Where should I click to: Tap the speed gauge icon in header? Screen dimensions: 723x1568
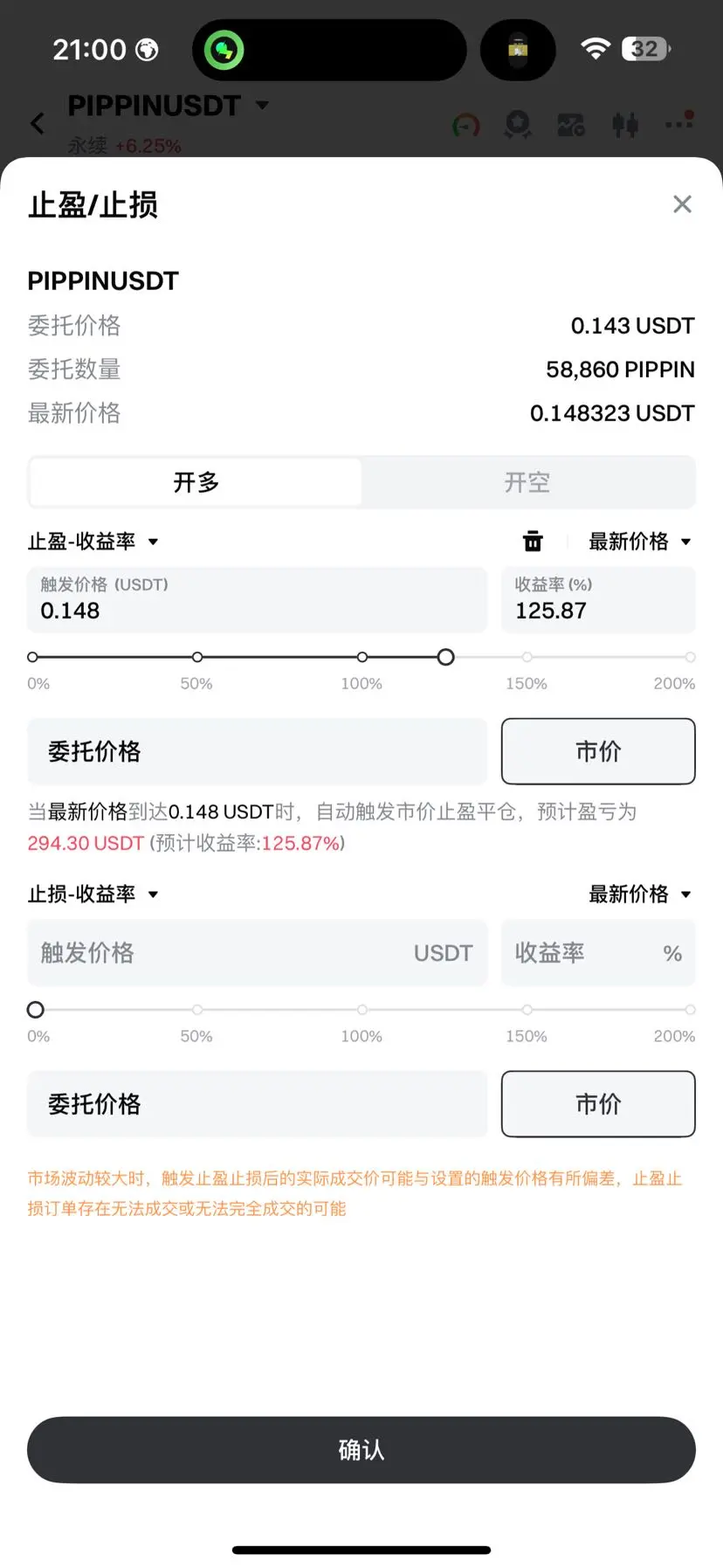click(x=466, y=126)
